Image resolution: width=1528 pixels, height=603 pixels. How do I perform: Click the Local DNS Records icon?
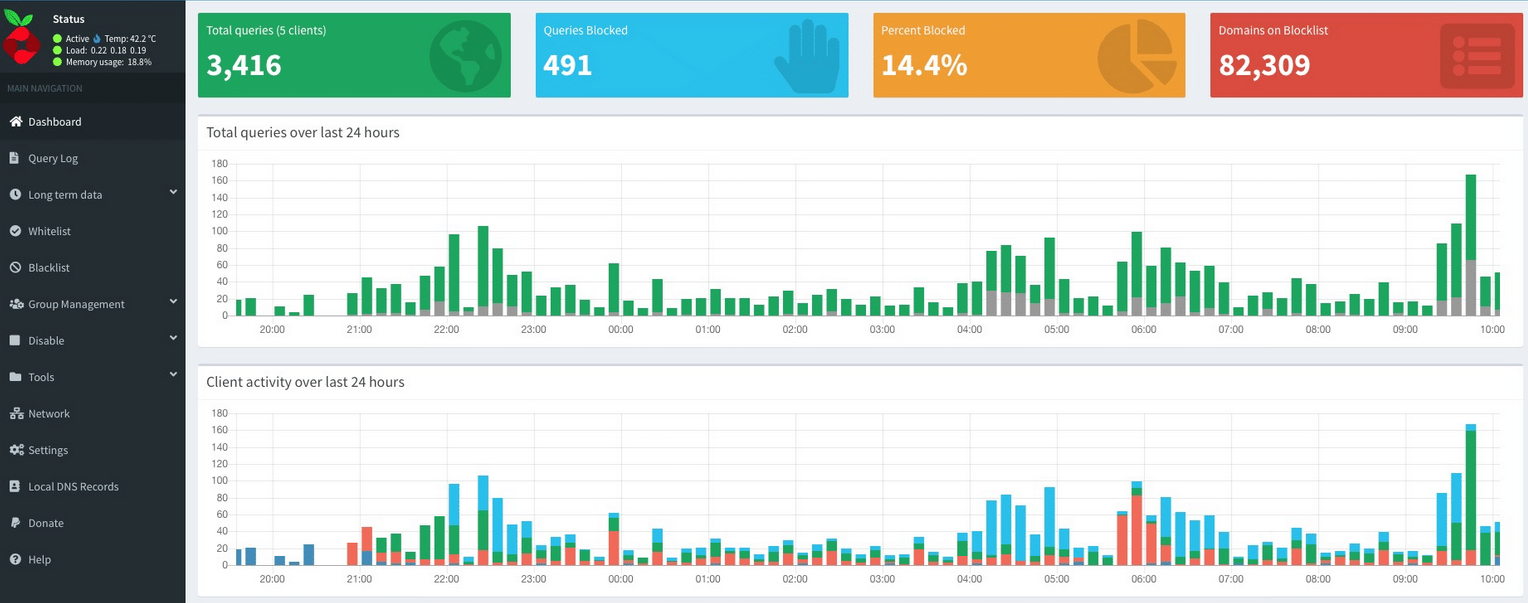click(x=15, y=487)
